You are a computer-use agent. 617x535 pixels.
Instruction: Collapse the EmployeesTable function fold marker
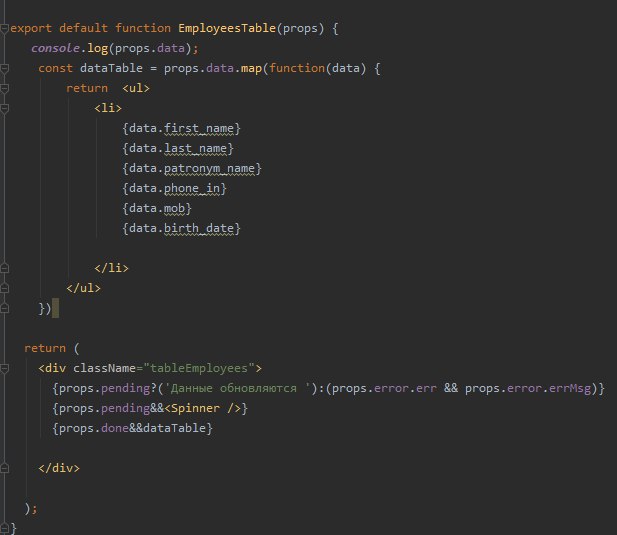(4, 28)
